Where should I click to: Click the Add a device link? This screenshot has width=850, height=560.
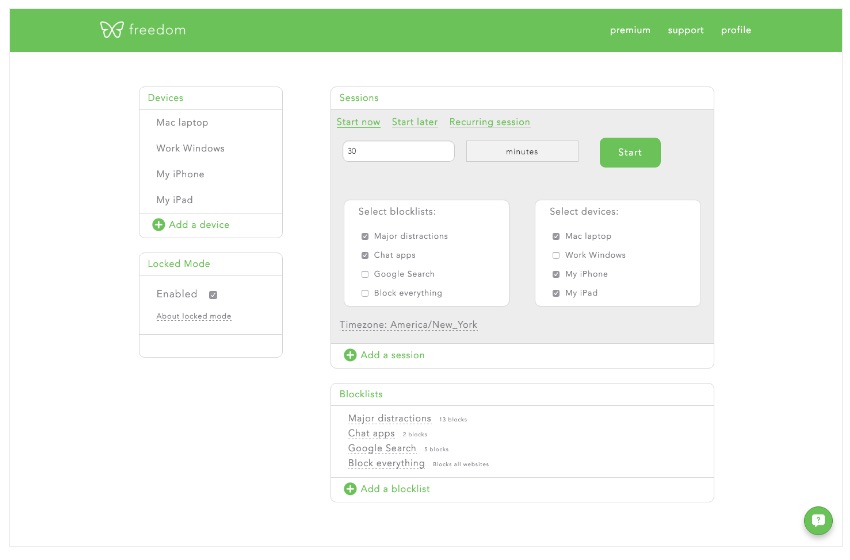pos(199,224)
